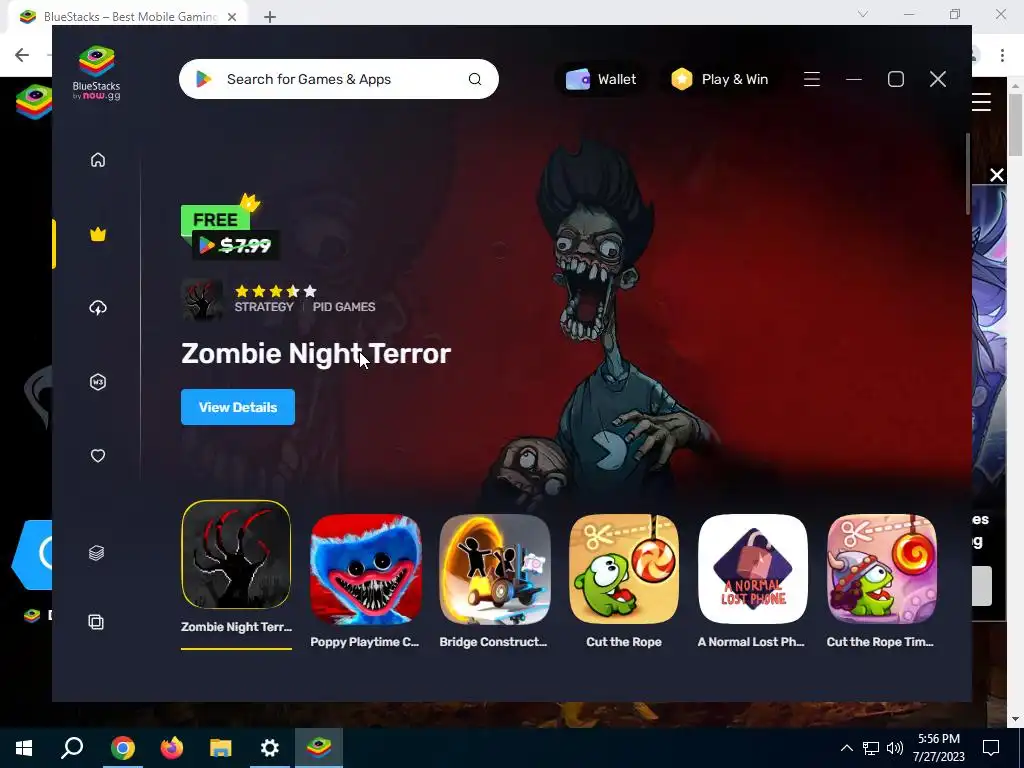Open the volume control in system tray
Viewport: 1024px width, 768px height.
[x=895, y=748]
